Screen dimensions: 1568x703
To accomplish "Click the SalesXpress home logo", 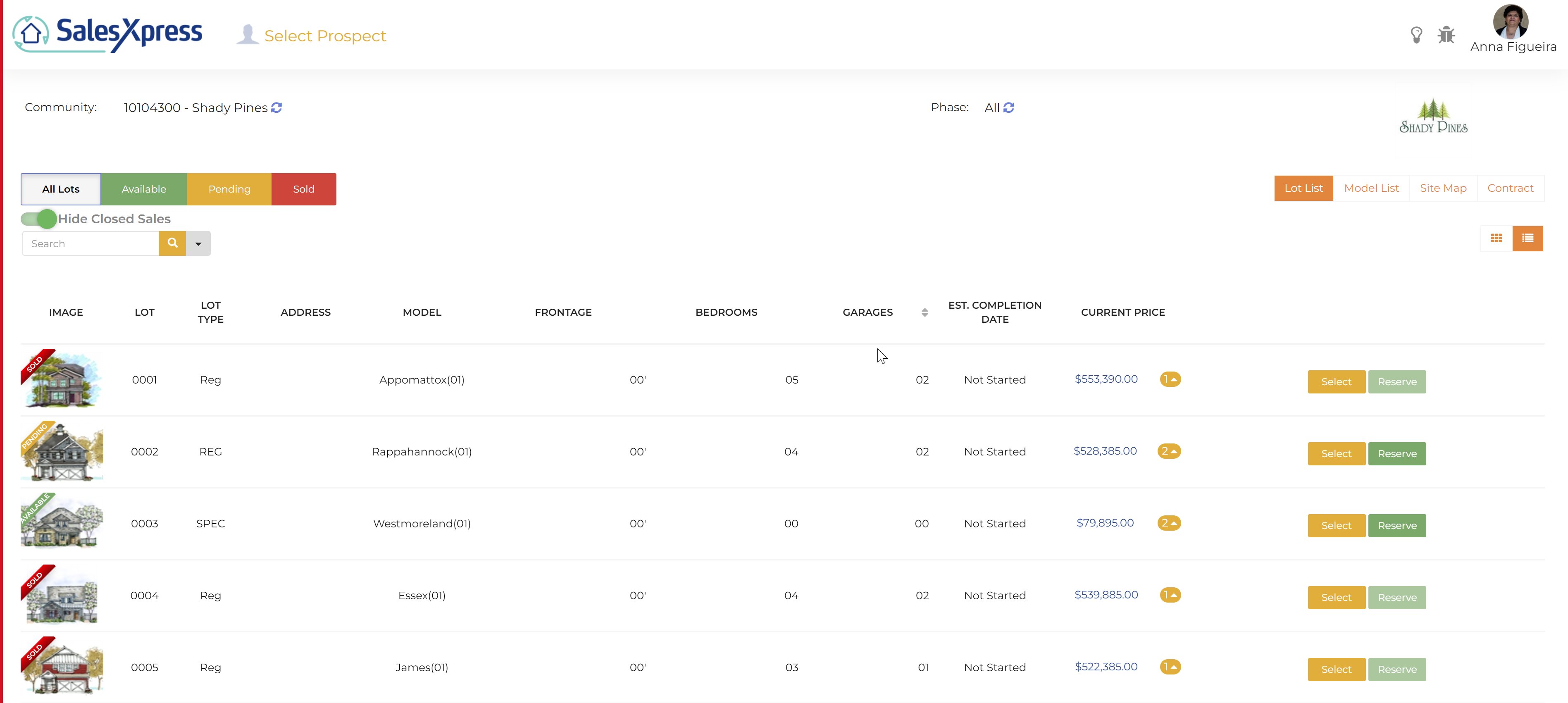I will 108,34.
